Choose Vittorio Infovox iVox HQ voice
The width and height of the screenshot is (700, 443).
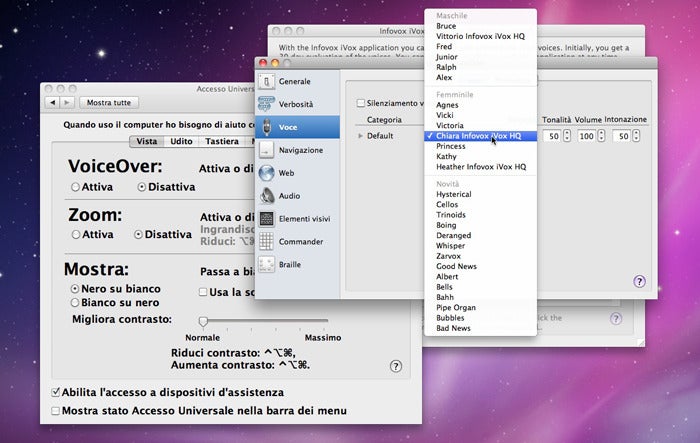[480, 36]
